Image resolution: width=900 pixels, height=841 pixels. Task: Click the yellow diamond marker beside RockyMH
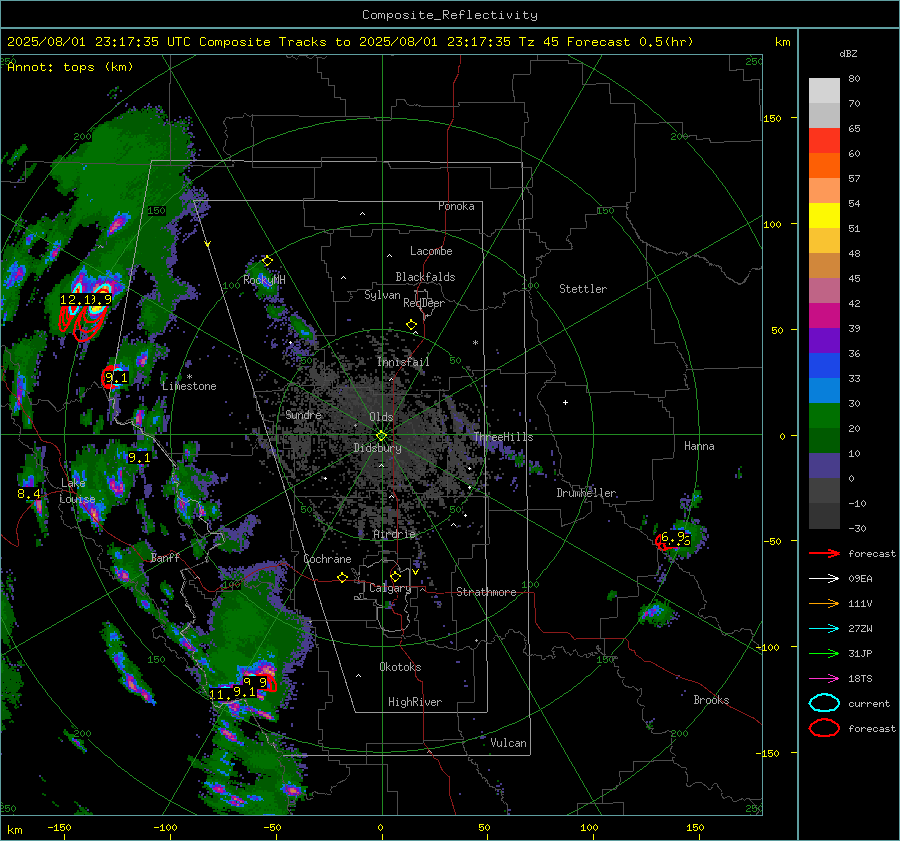point(267,261)
